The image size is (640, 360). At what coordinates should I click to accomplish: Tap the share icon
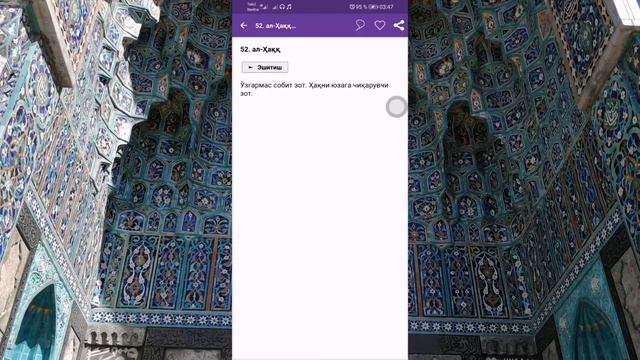click(x=399, y=25)
